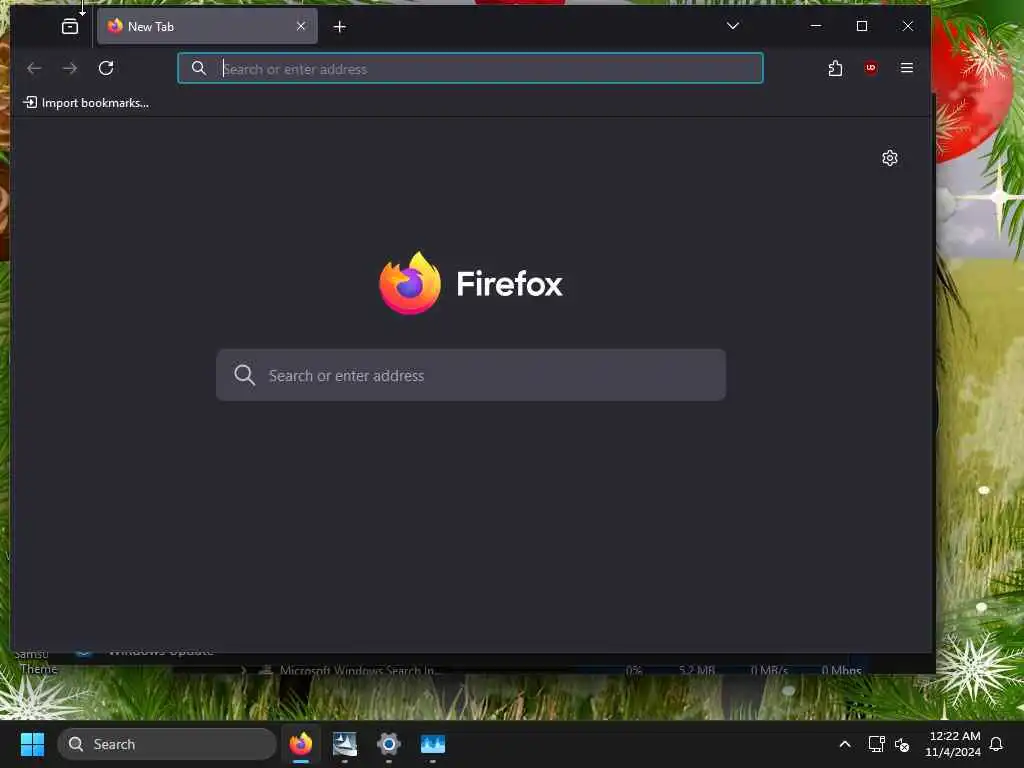Open the Windows Start menu
Image resolution: width=1024 pixels, height=768 pixels.
(32, 744)
